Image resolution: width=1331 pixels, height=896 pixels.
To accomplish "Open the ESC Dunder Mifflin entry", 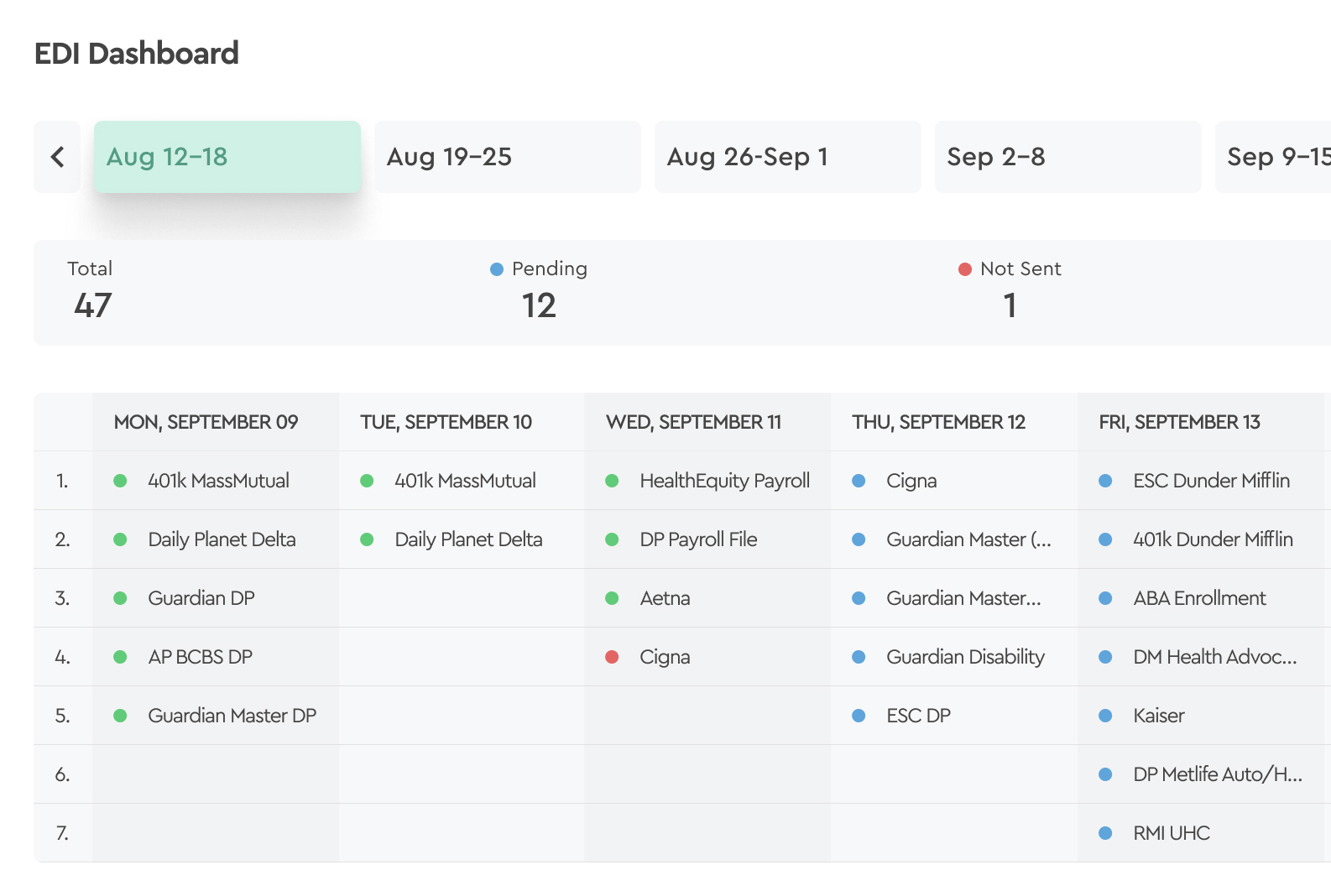I will point(1212,481).
